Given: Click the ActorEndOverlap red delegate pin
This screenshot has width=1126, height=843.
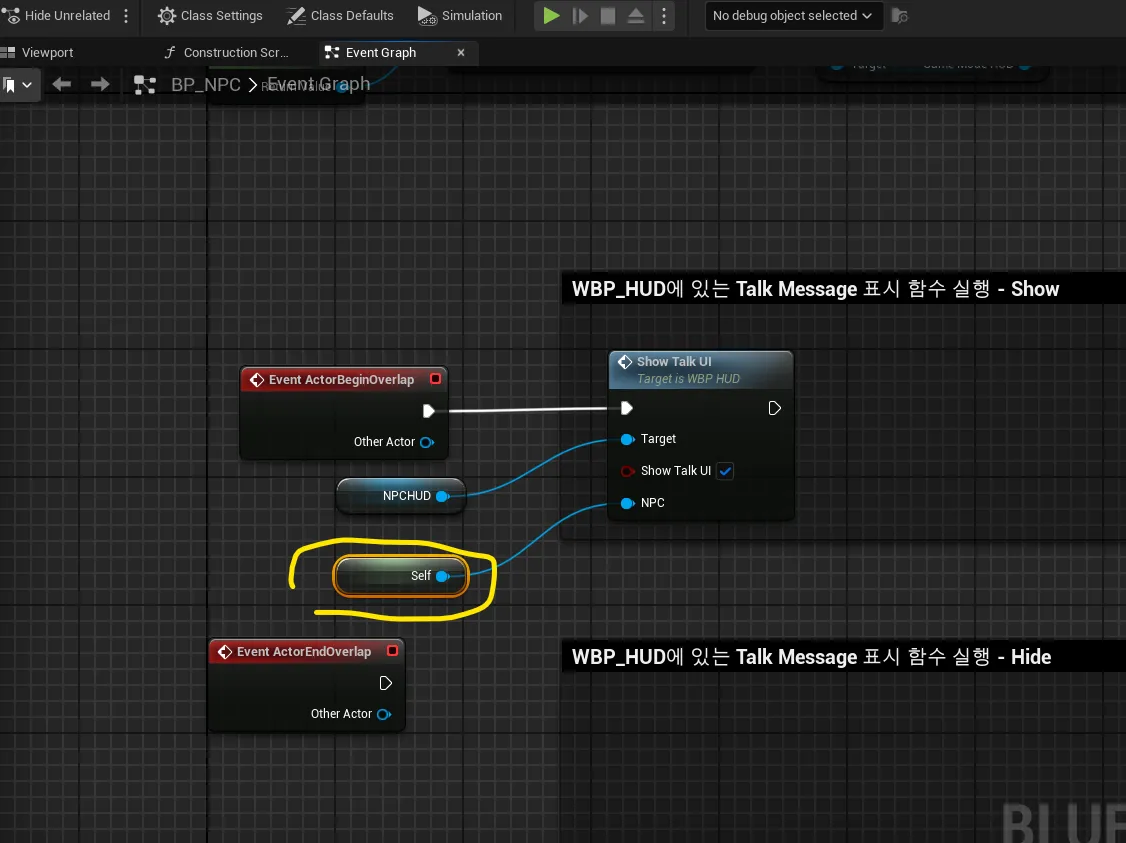Looking at the screenshot, I should point(392,651).
